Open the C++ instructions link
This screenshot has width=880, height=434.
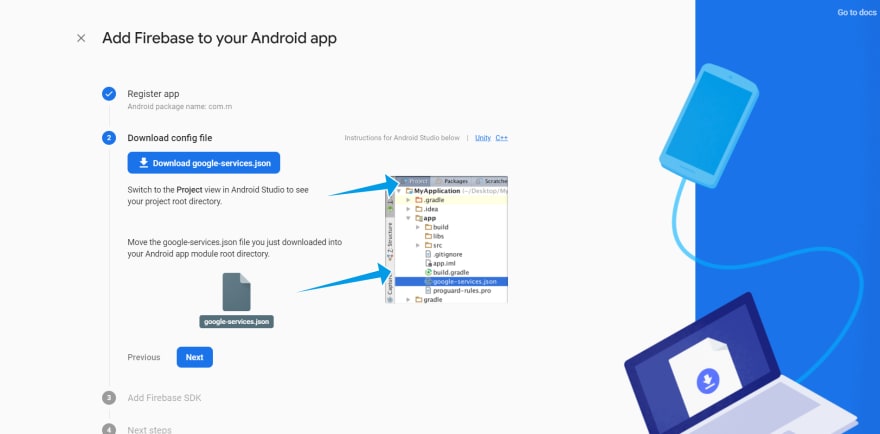pos(502,138)
